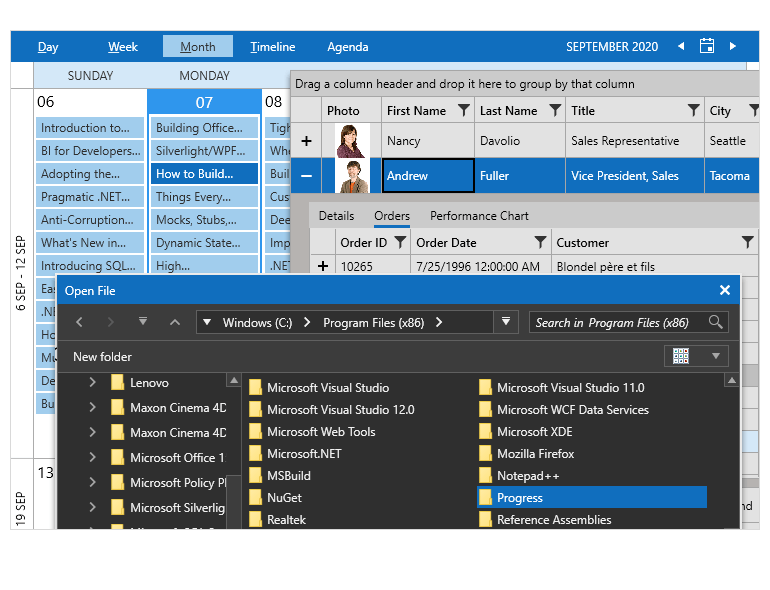
Task: Collapse Andrew Fuller's expanded row
Action: tap(306, 176)
